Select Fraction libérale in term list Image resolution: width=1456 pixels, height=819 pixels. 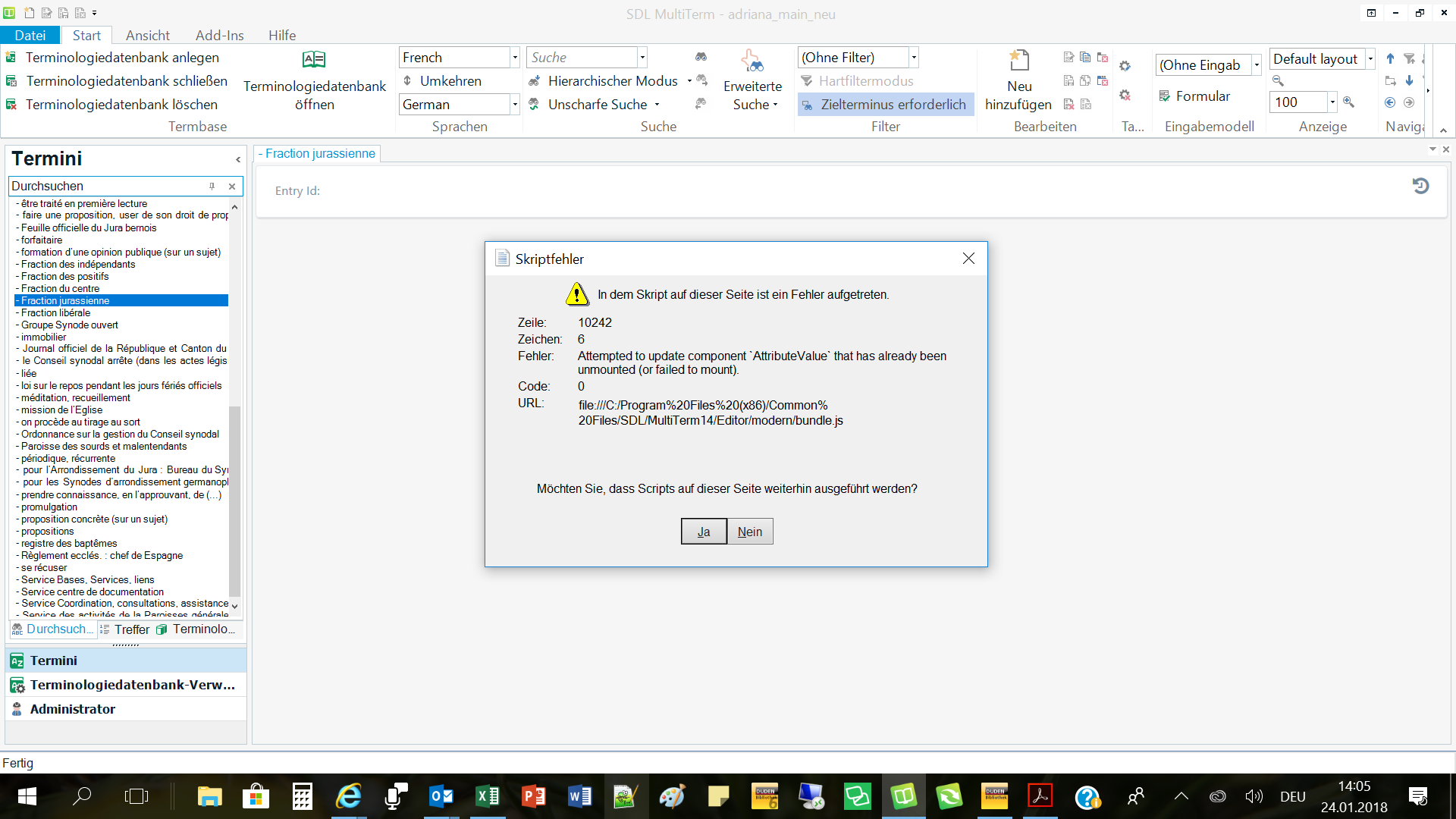click(55, 312)
